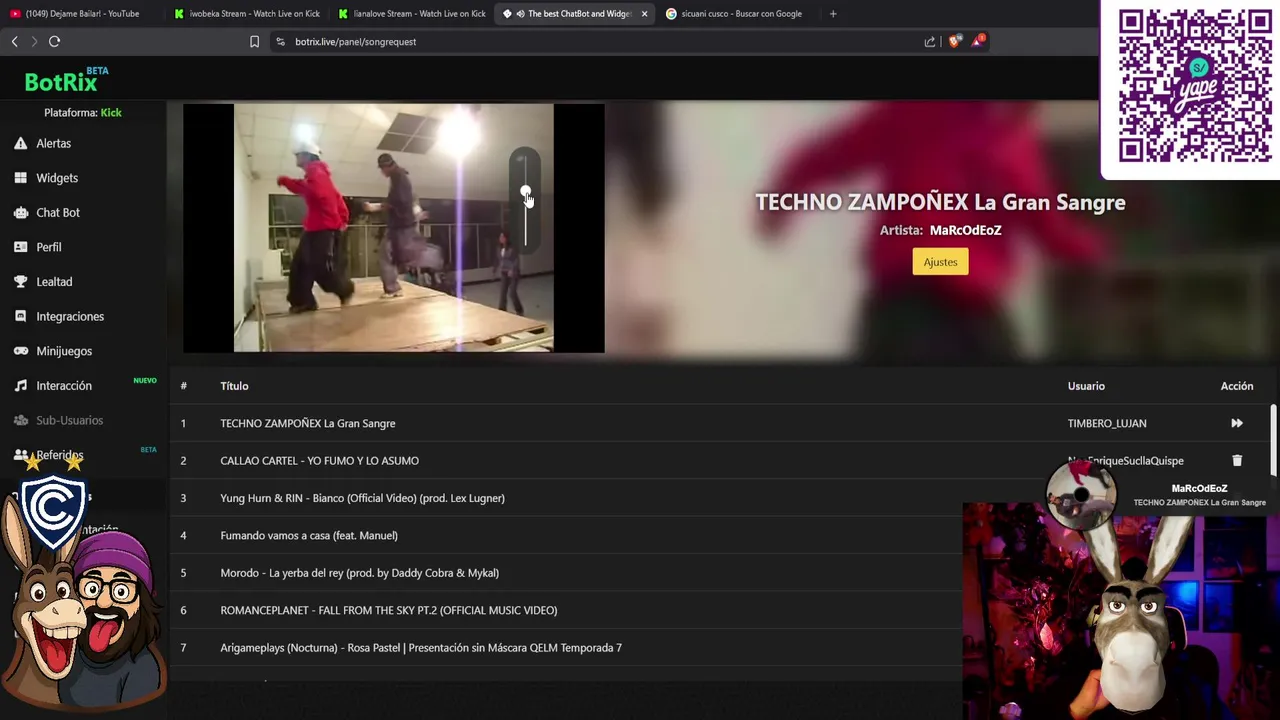
Task: Open a new browser tab with plus
Action: [x=833, y=14]
